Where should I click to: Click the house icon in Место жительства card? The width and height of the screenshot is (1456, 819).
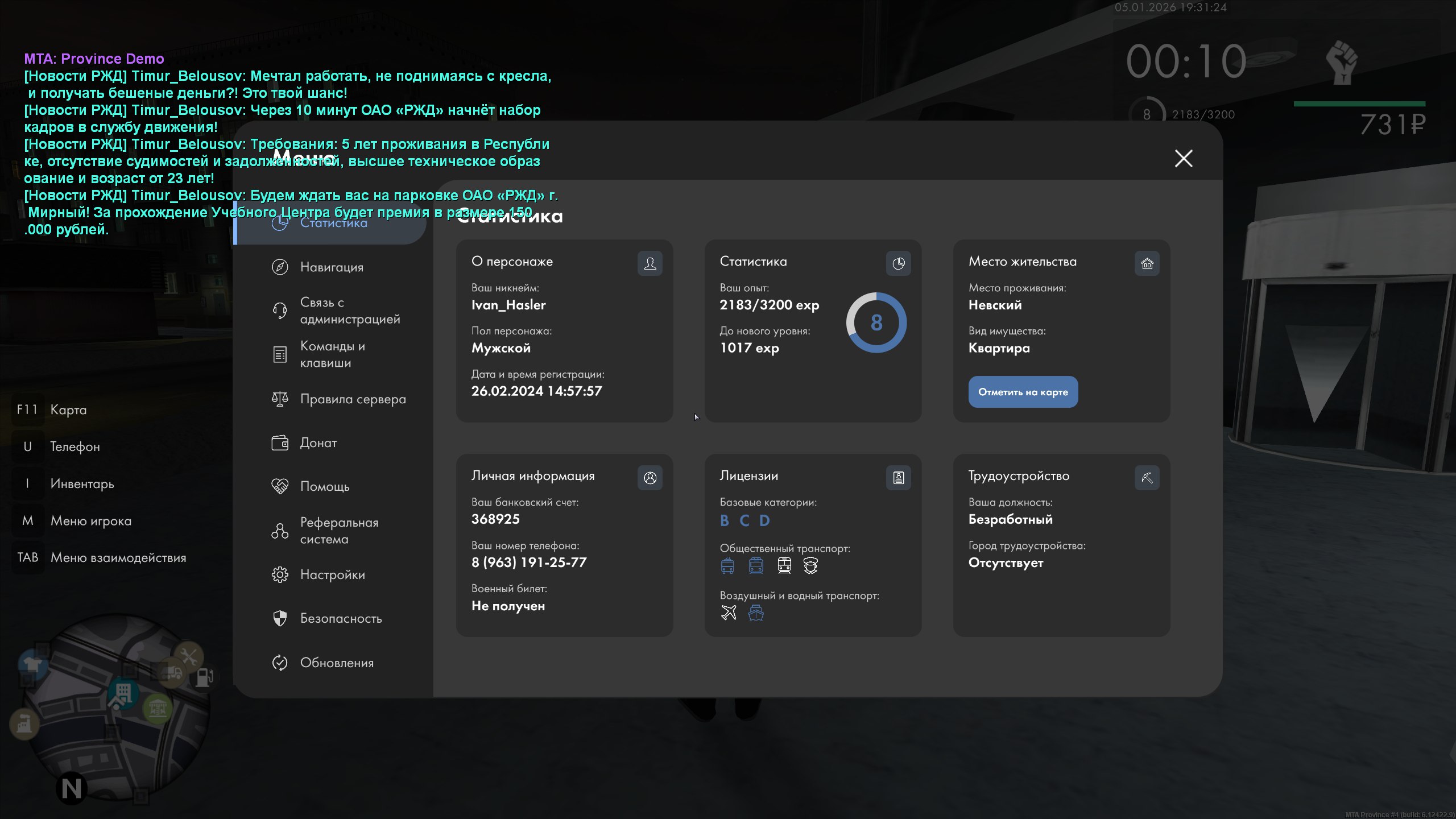click(1147, 263)
